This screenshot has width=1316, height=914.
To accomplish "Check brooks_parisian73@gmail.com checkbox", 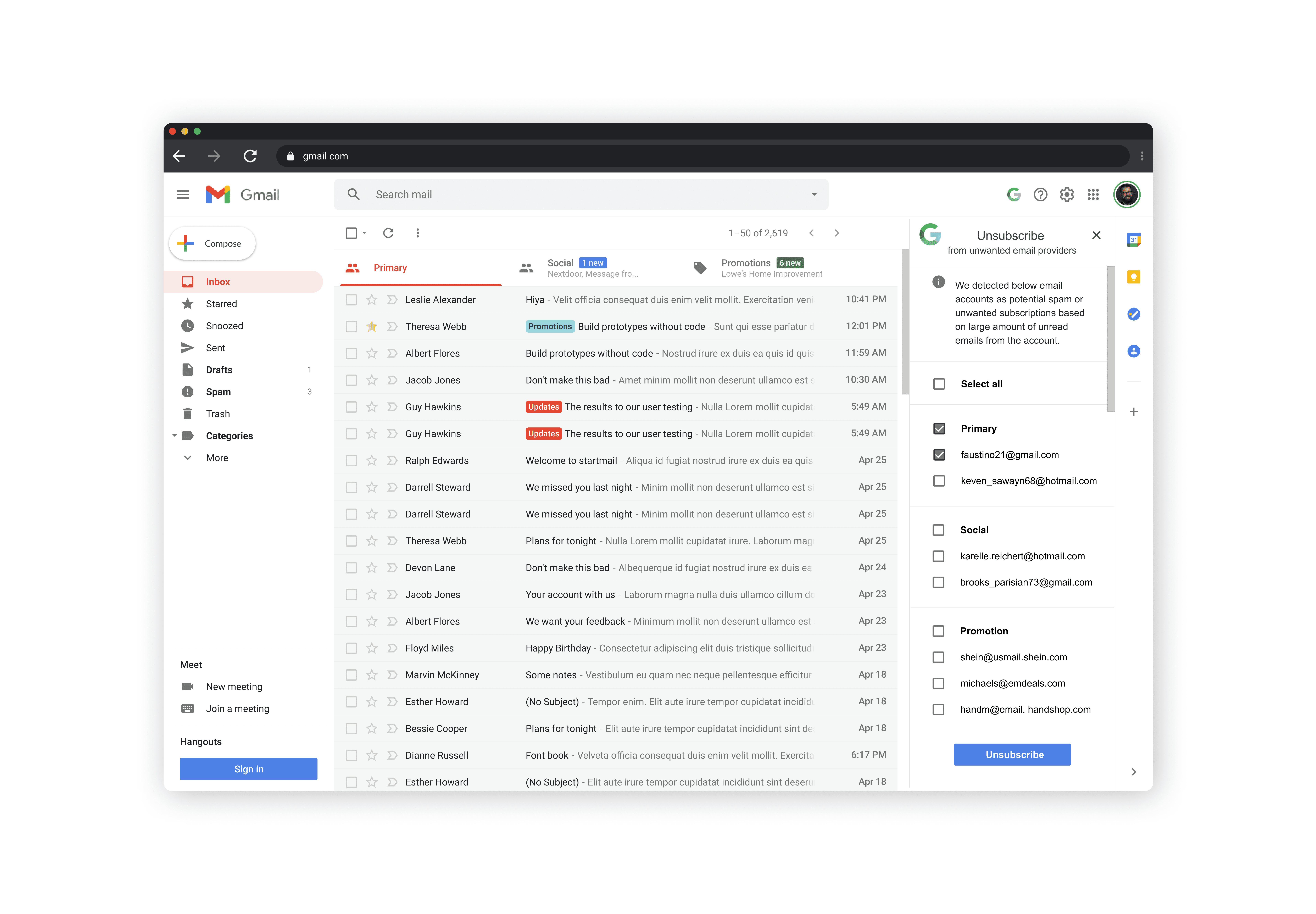I will [x=939, y=582].
